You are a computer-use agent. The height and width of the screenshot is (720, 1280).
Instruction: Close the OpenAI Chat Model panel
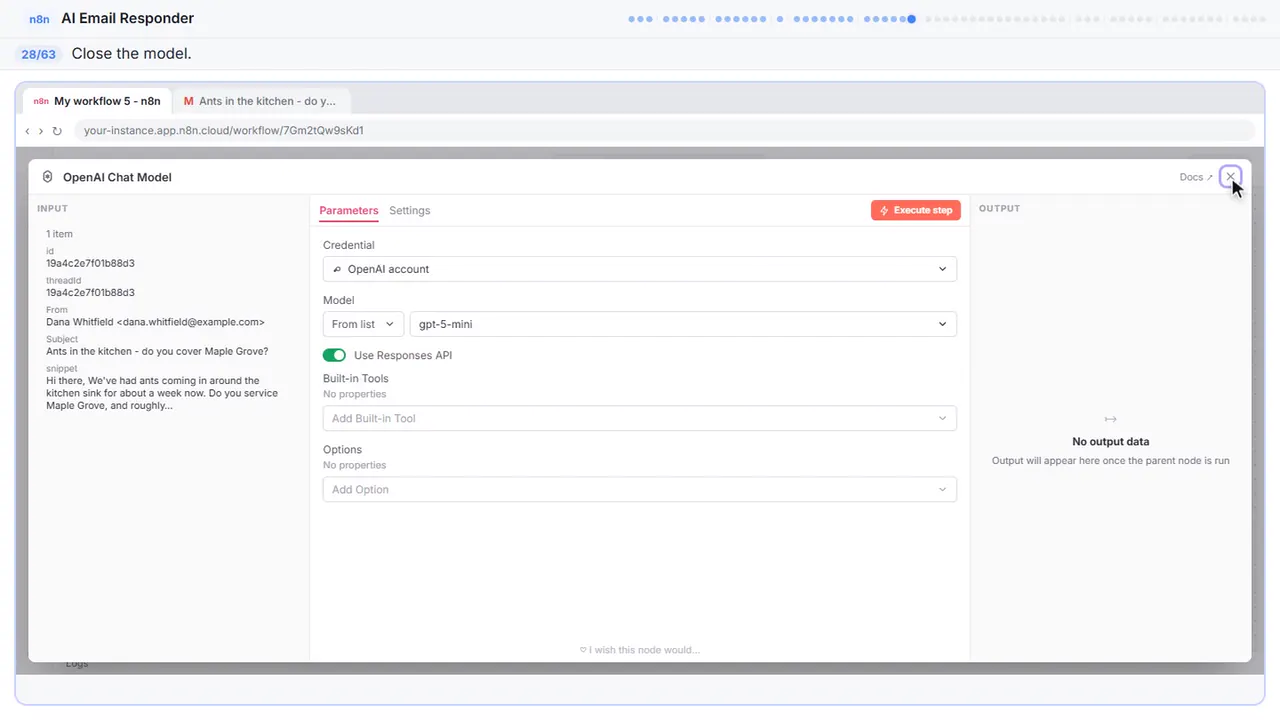click(1230, 177)
